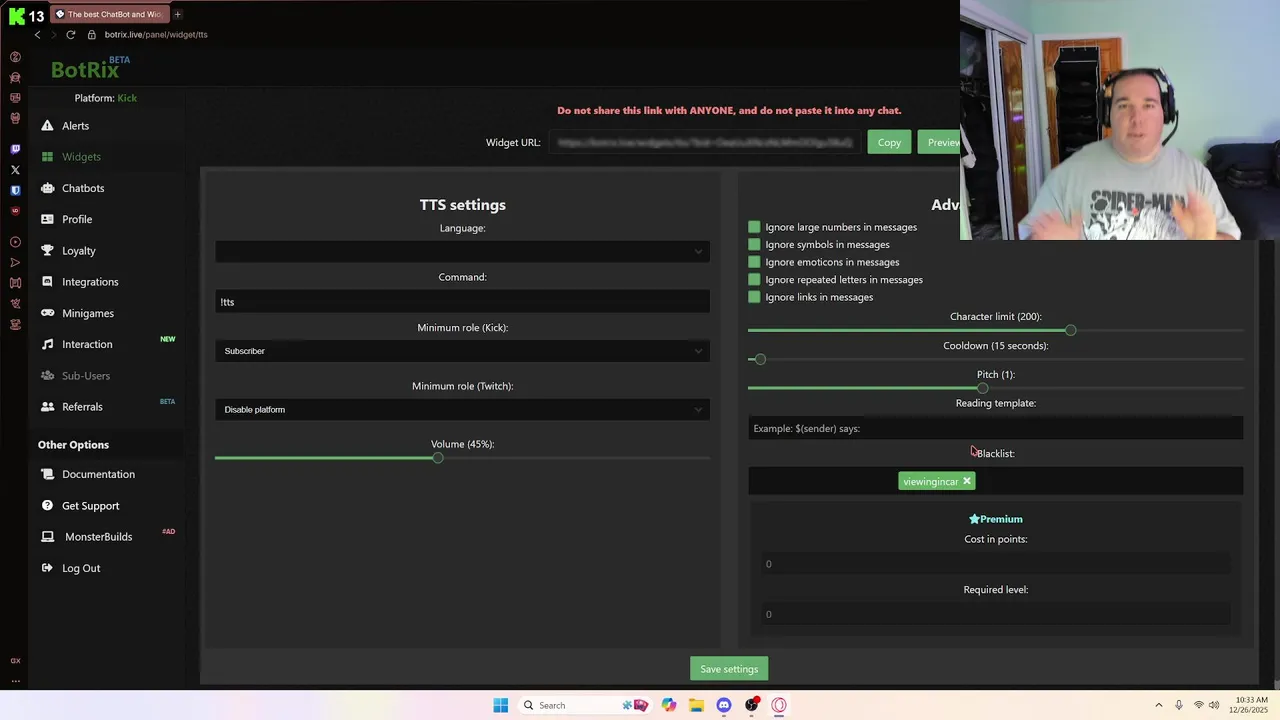This screenshot has width=1280, height=720.
Task: Click the Profile ID card icon
Action: tap(47, 219)
